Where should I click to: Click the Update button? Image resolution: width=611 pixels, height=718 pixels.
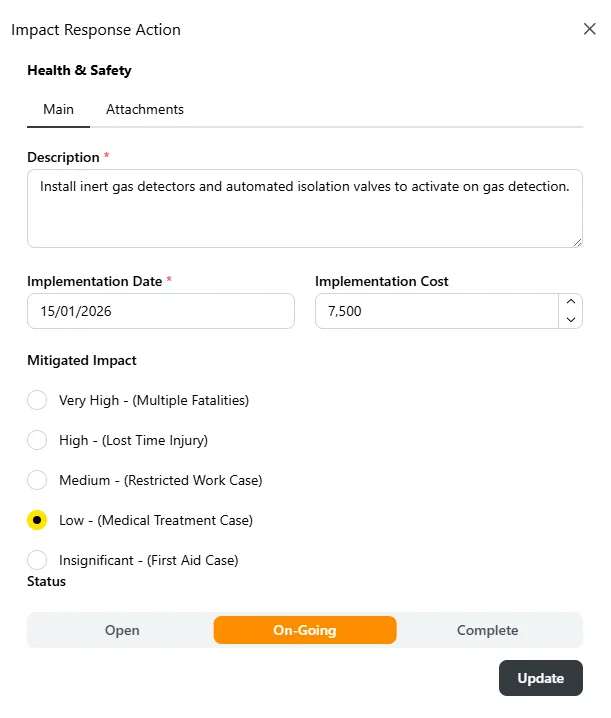[540, 678]
